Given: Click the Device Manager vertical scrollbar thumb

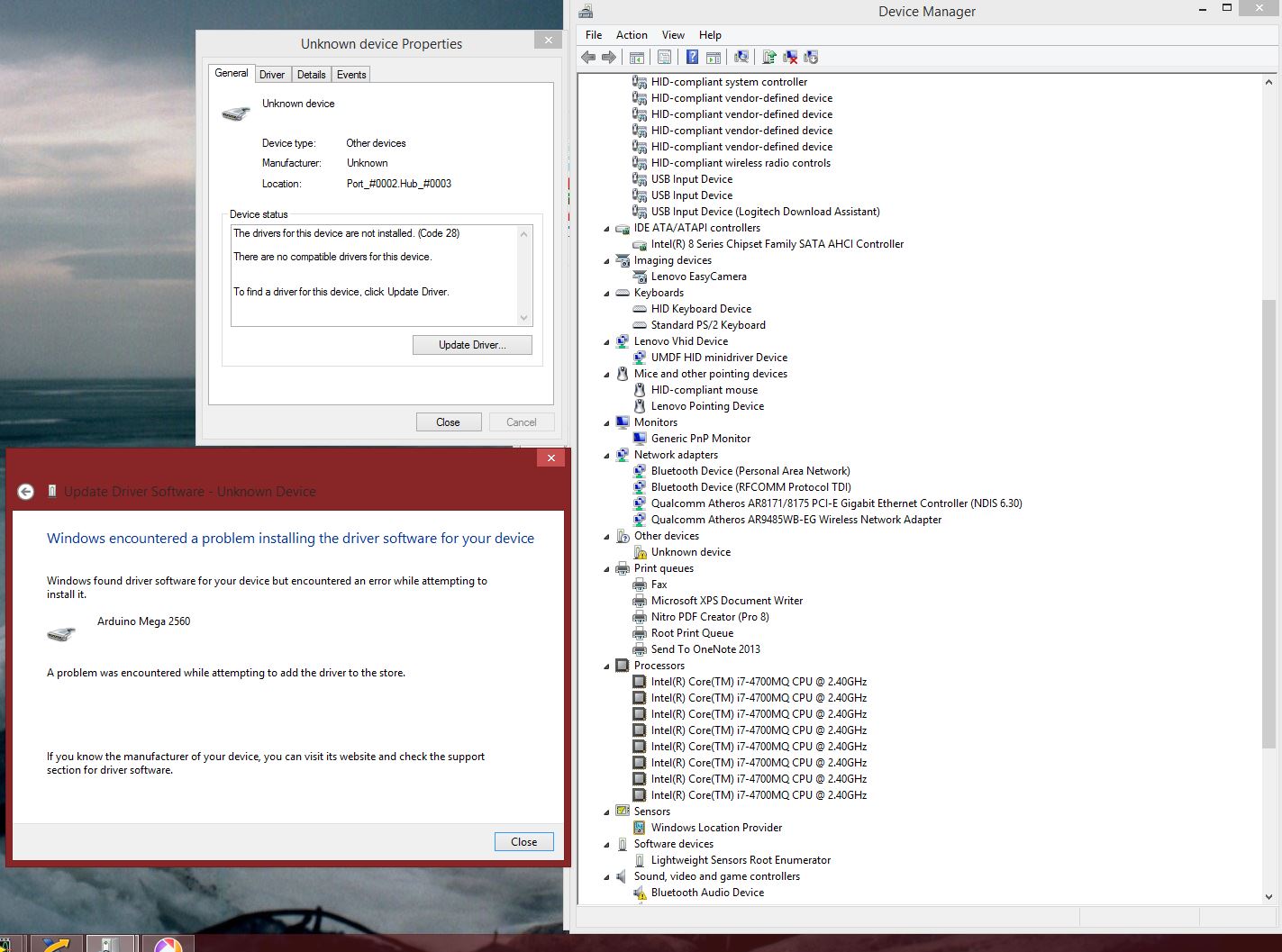Looking at the screenshot, I should [1269, 523].
